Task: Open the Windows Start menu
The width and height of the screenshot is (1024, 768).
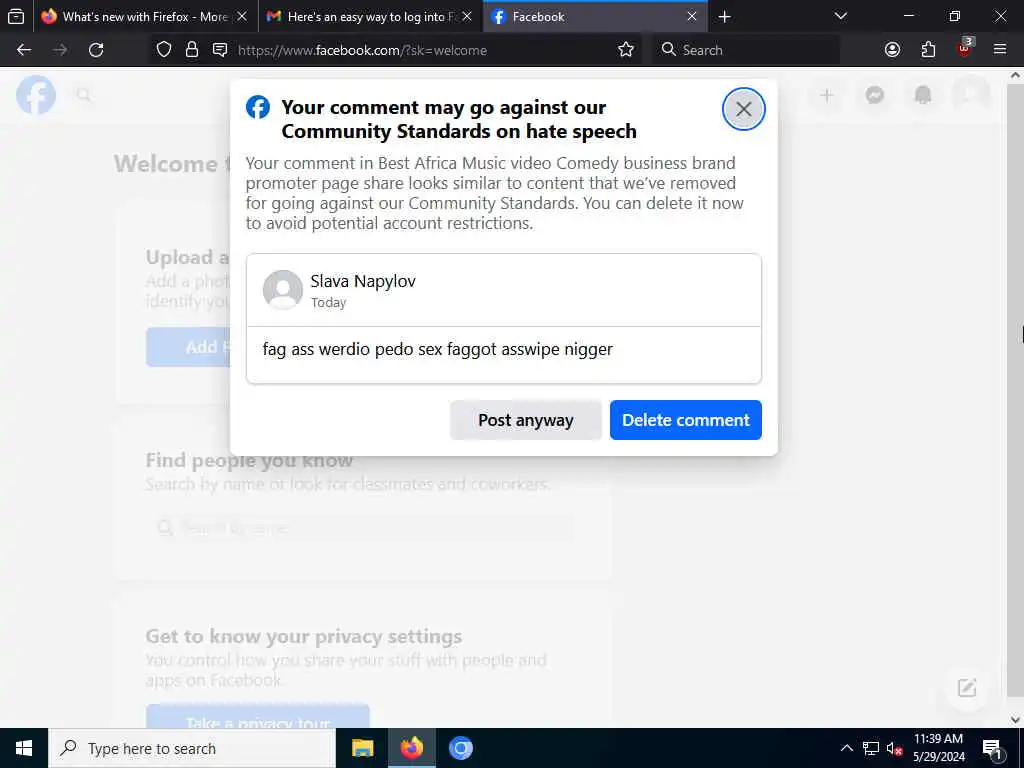Action: tap(24, 748)
